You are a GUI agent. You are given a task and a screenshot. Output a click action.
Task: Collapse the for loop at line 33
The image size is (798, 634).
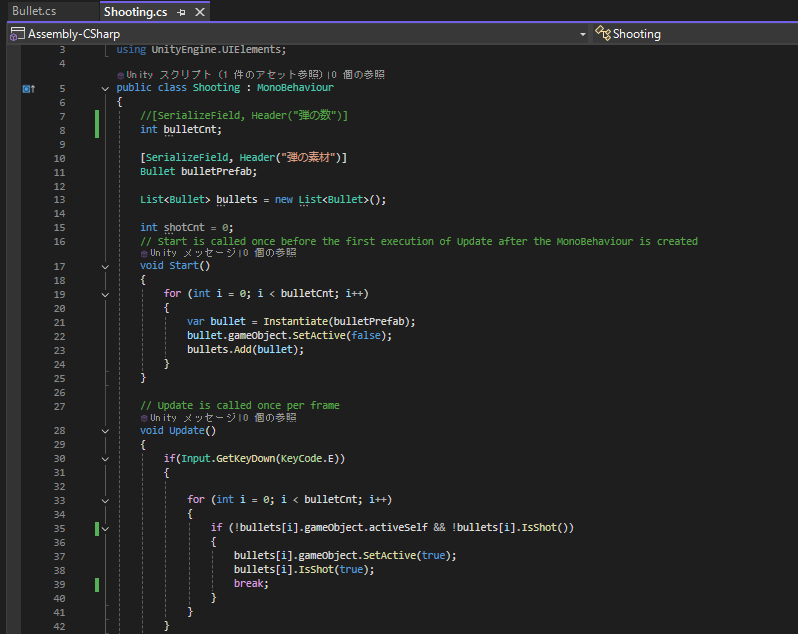(x=105, y=501)
